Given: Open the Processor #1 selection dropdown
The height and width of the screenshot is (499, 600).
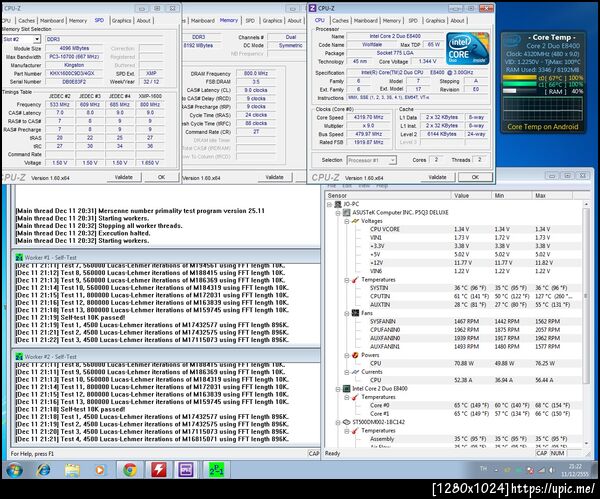Looking at the screenshot, I should 392,160.
